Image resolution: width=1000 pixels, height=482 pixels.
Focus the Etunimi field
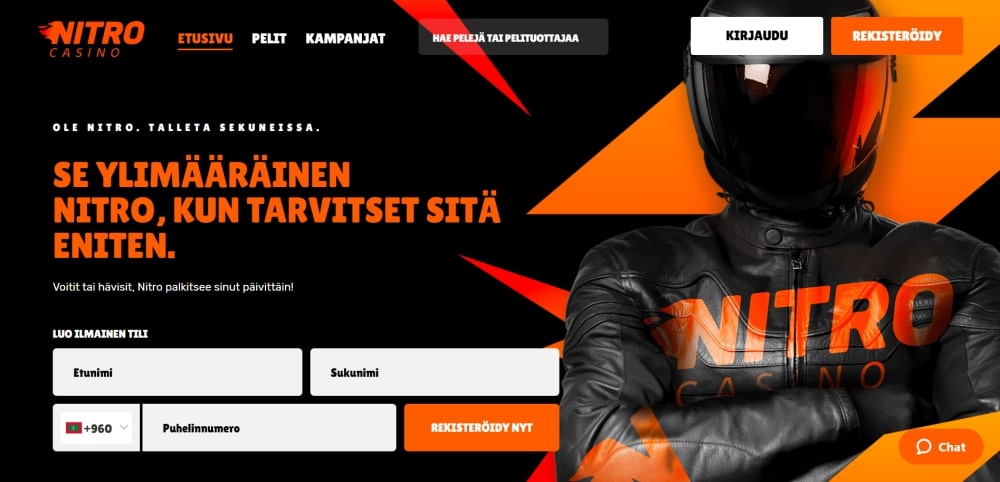(x=177, y=372)
